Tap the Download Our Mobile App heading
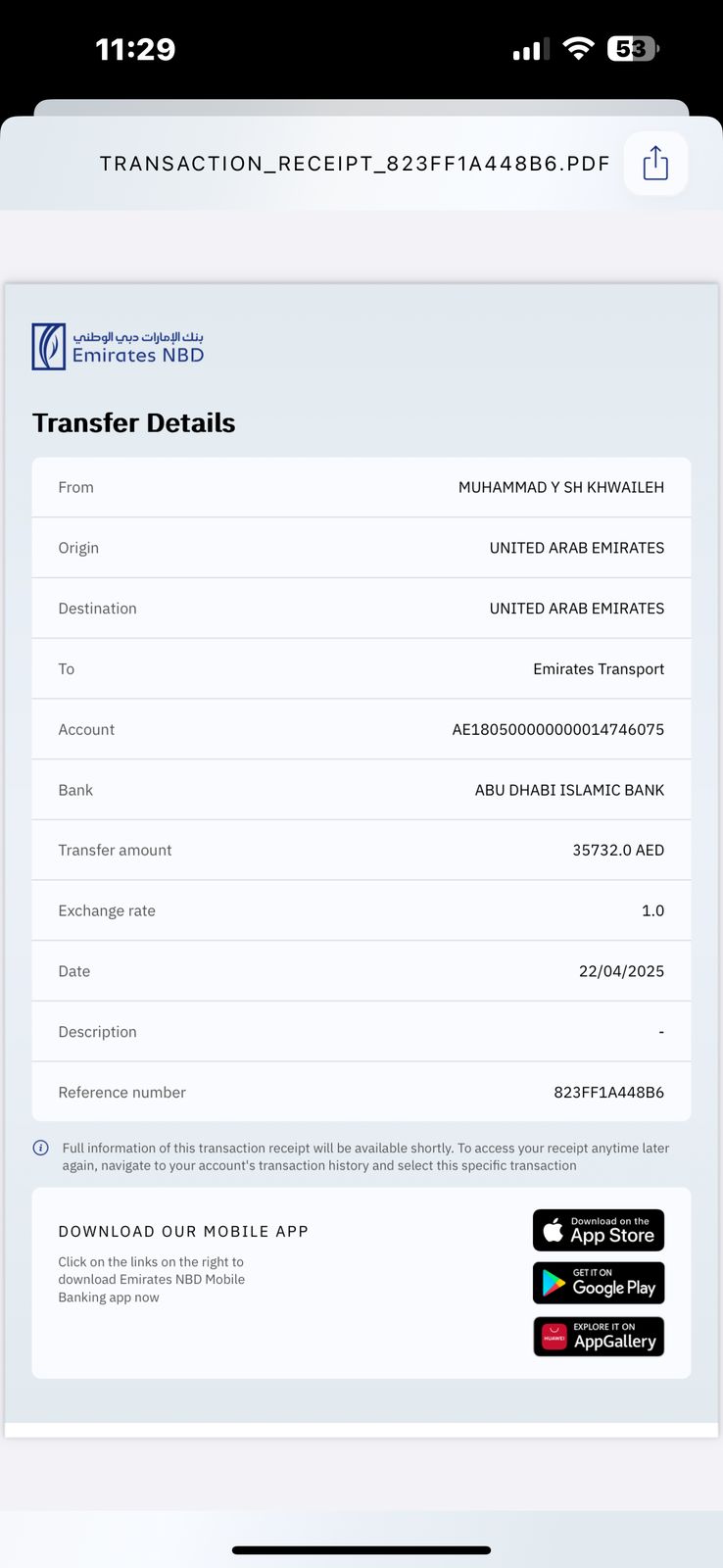 (x=183, y=1232)
